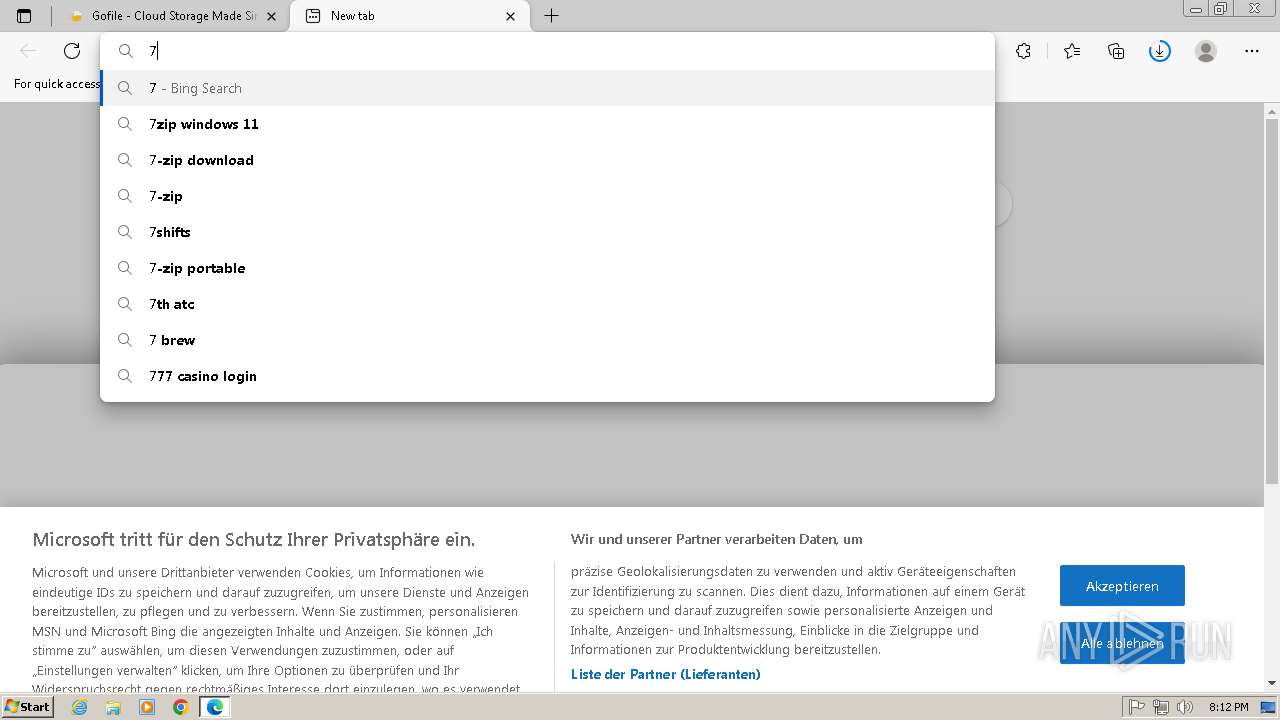The image size is (1280, 720).
Task: Launch Chrome from taskbar
Action: pyautogui.click(x=180, y=707)
